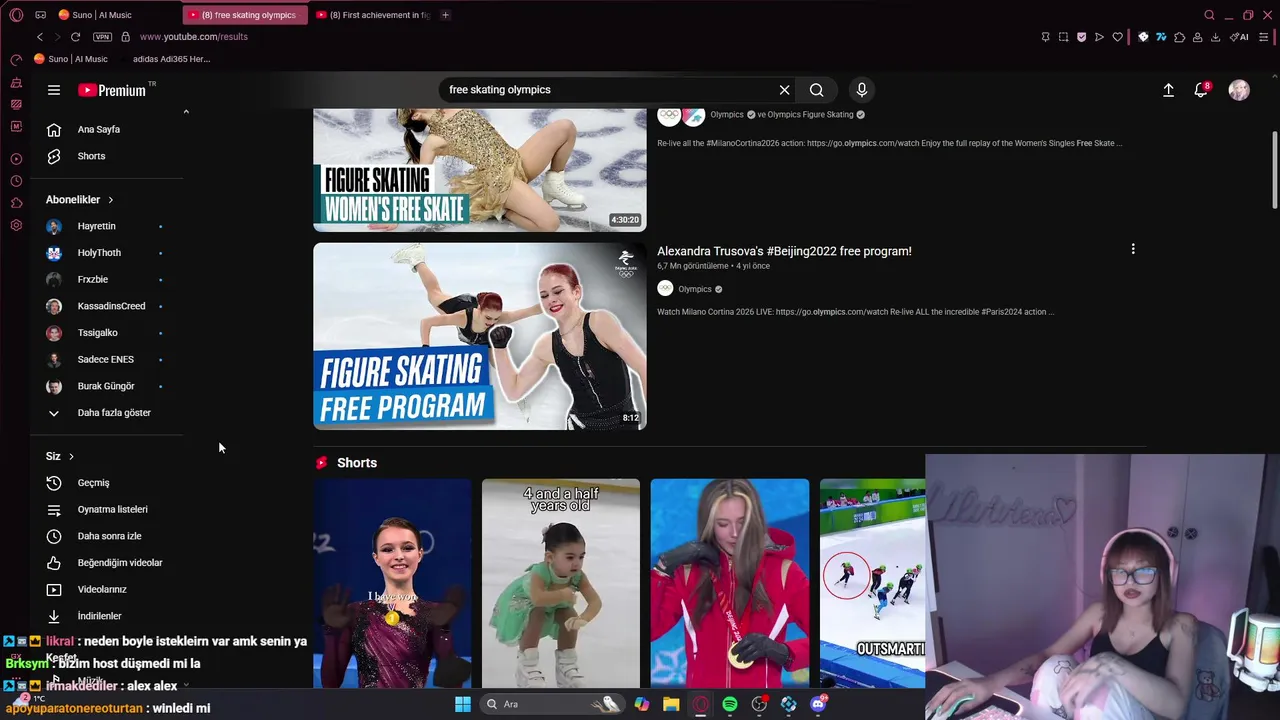Open the three-dot menu of Trusova video
This screenshot has width=1280, height=720.
[1133, 249]
